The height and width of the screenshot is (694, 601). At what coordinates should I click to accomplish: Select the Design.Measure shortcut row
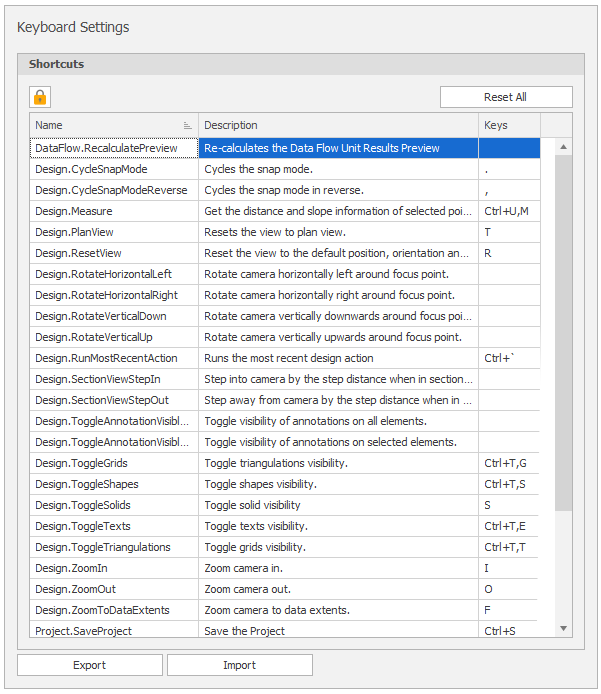[74, 211]
